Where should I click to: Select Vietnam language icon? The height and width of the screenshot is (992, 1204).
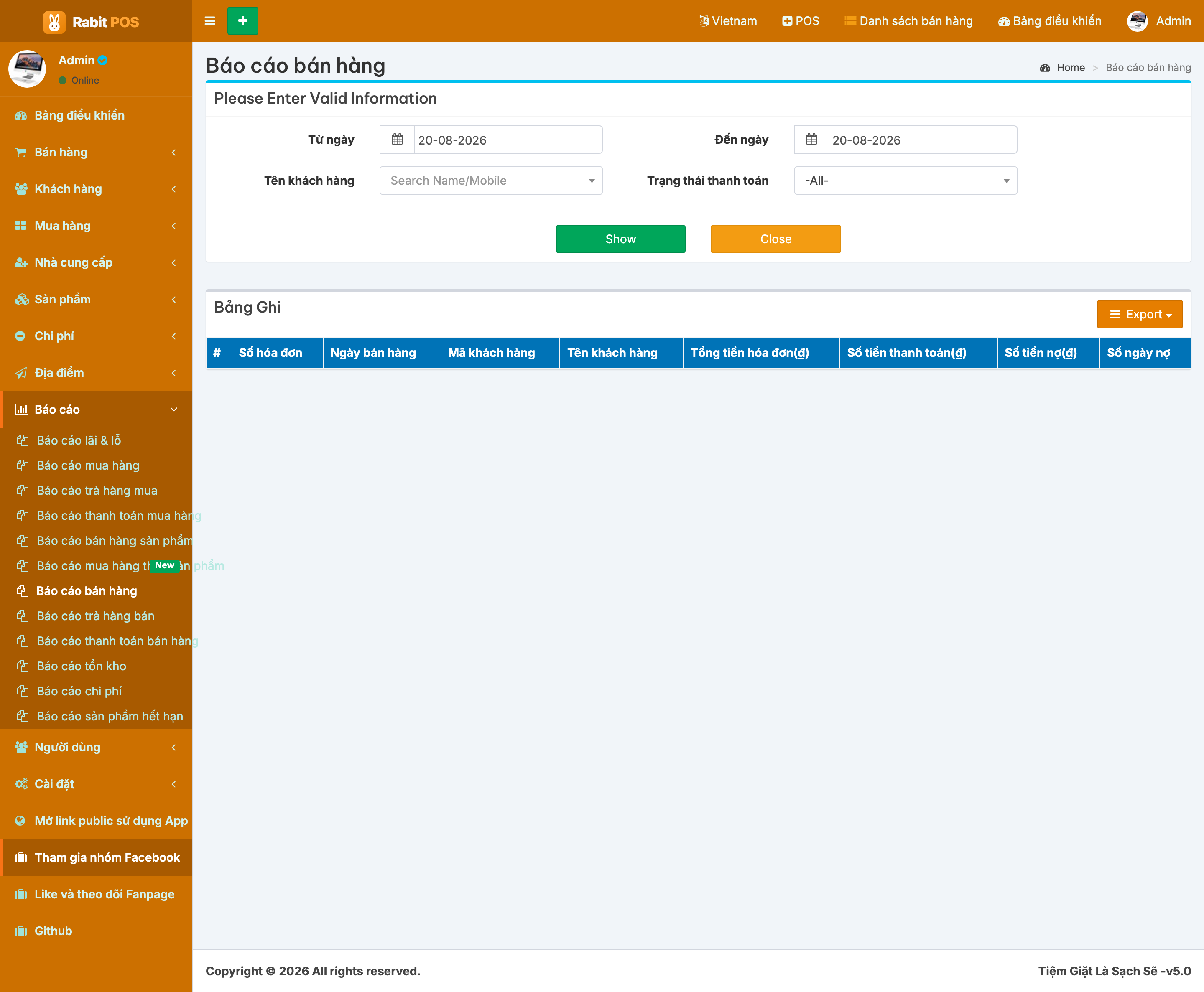pyautogui.click(x=703, y=21)
